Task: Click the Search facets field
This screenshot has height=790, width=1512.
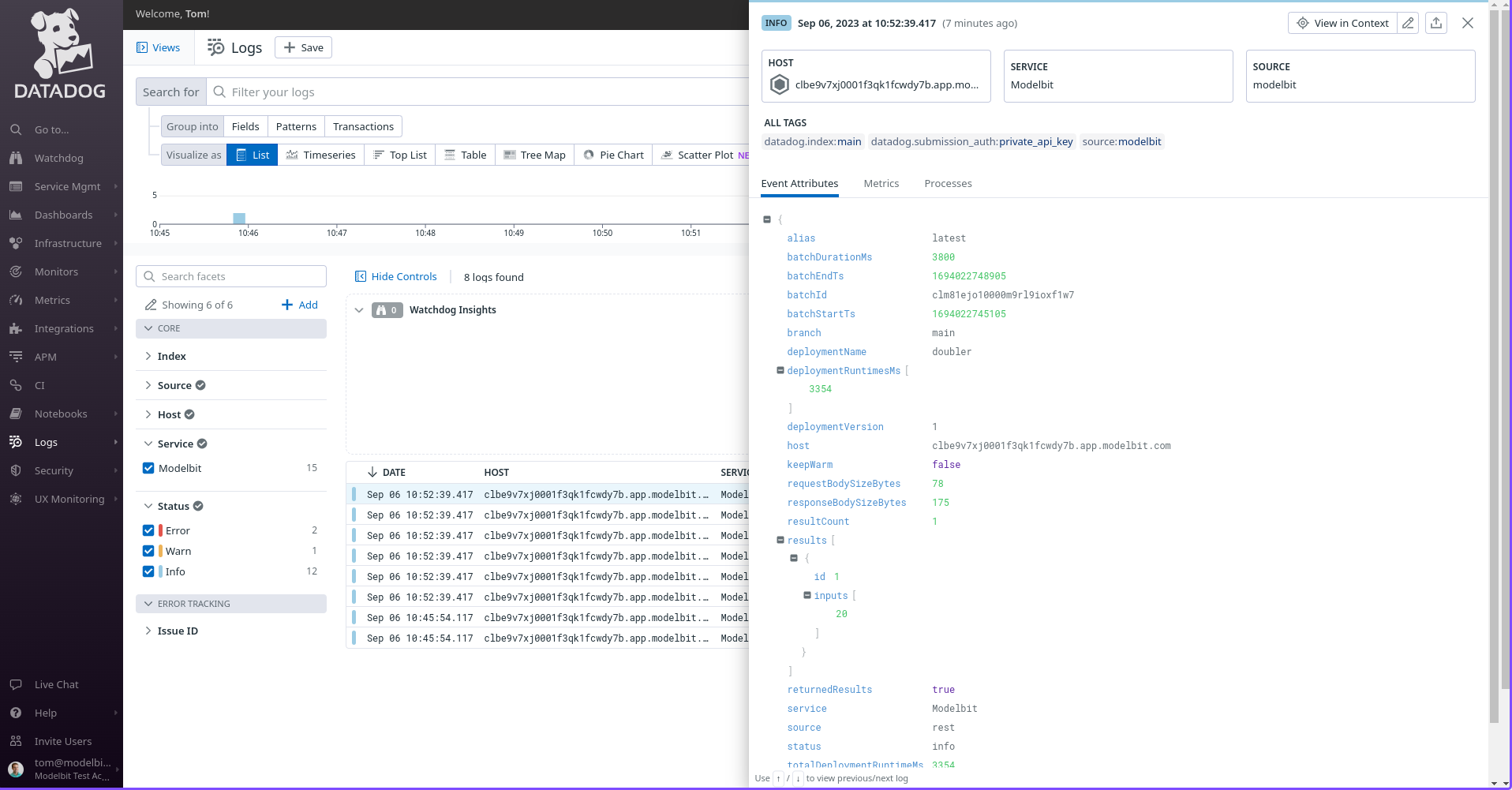Action: 231,276
